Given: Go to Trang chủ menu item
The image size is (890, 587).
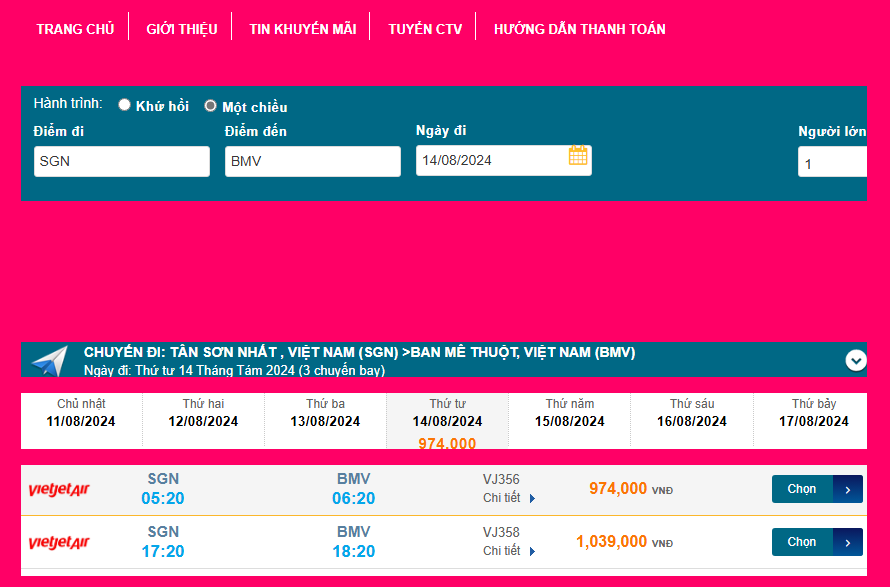Looking at the screenshot, I should 75,29.
